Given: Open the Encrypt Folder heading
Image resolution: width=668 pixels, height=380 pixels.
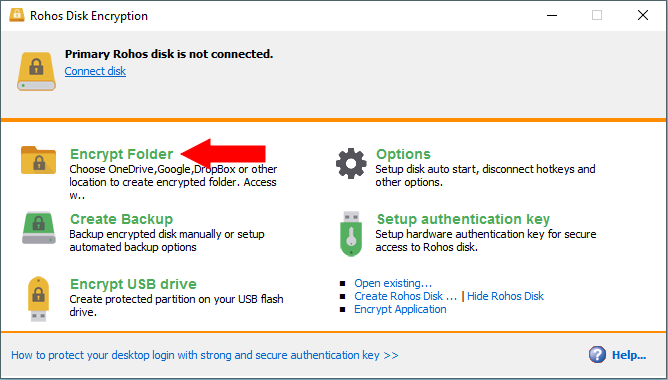Looking at the screenshot, I should (x=121, y=154).
